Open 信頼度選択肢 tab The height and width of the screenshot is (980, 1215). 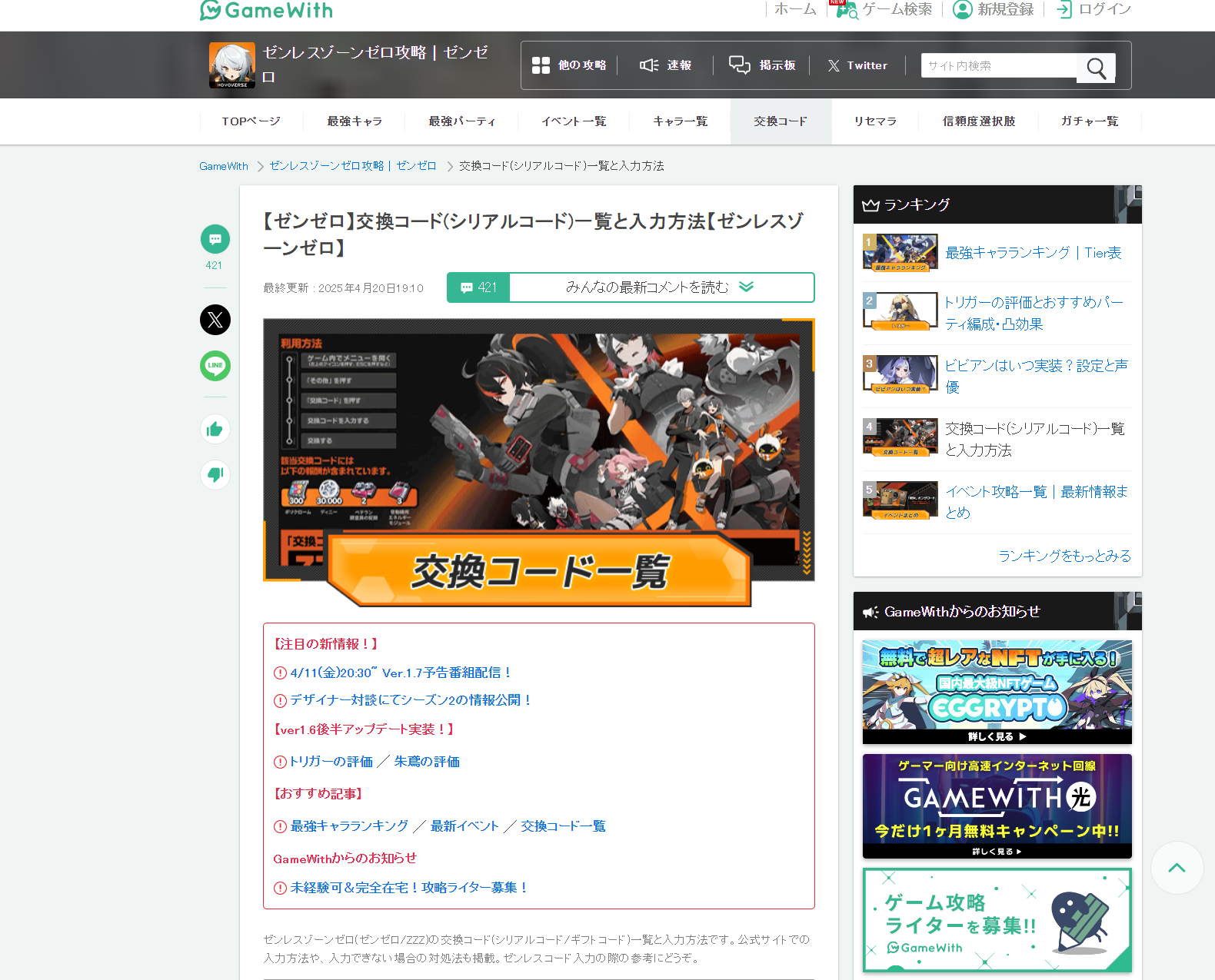click(x=979, y=121)
